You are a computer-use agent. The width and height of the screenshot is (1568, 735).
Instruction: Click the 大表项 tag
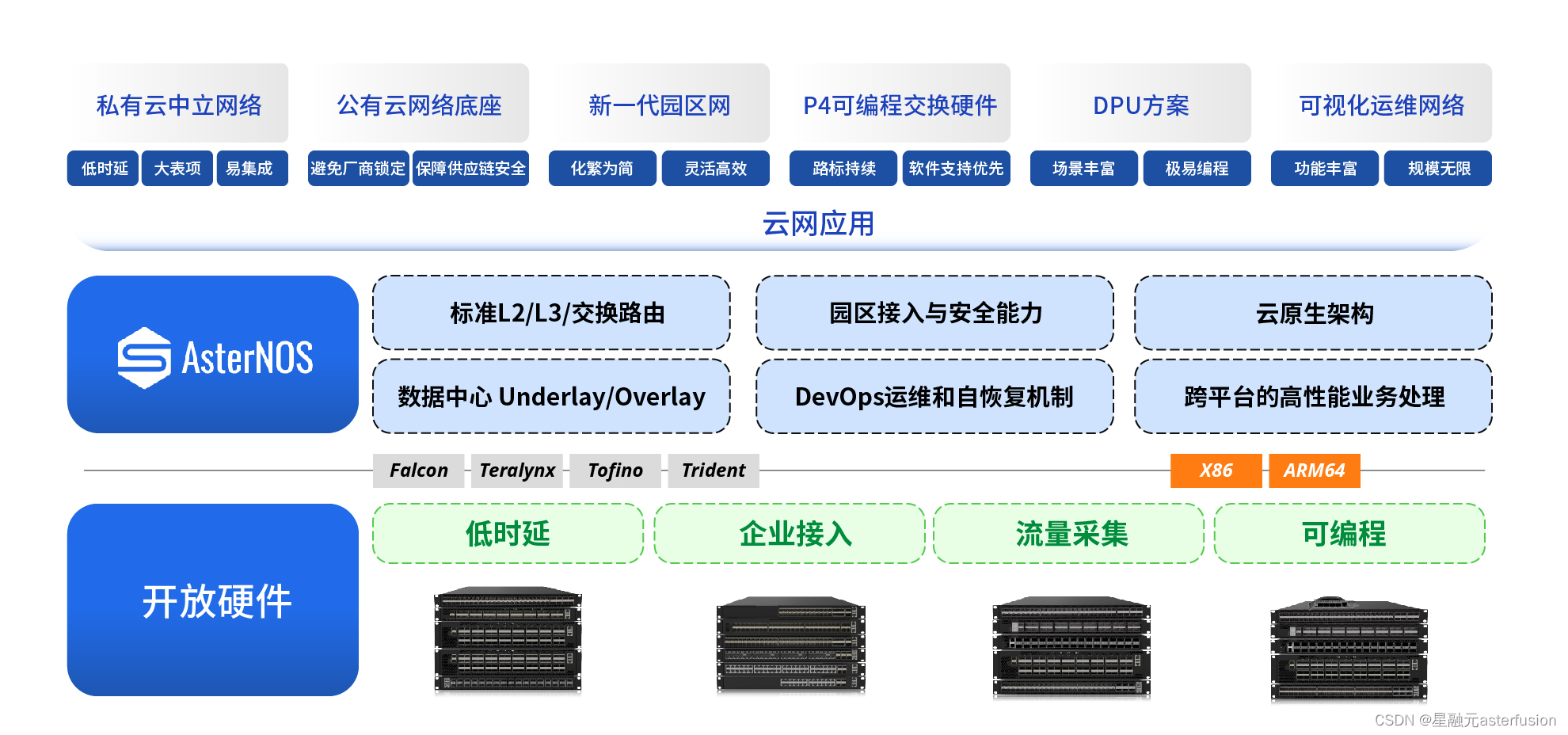coord(177,169)
